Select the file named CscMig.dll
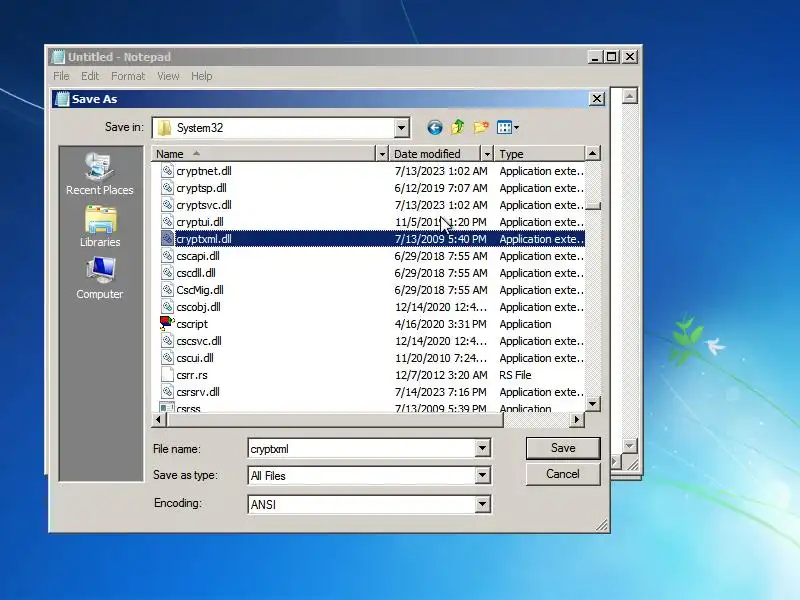This screenshot has width=800, height=600. point(199,290)
